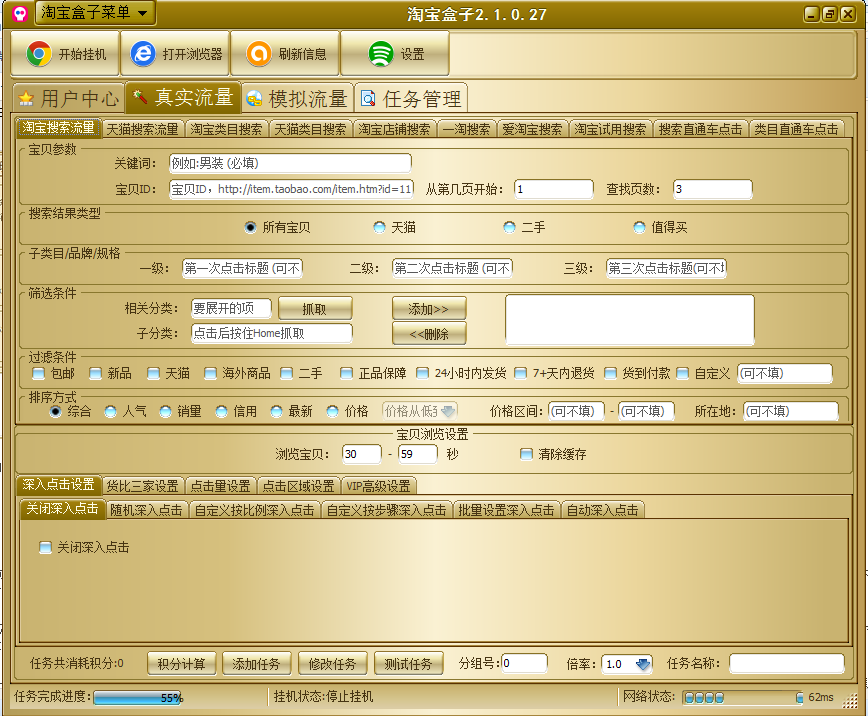Viewport: 868px width, 716px height.
Task: Click 修改任务 button
Action: (332, 663)
